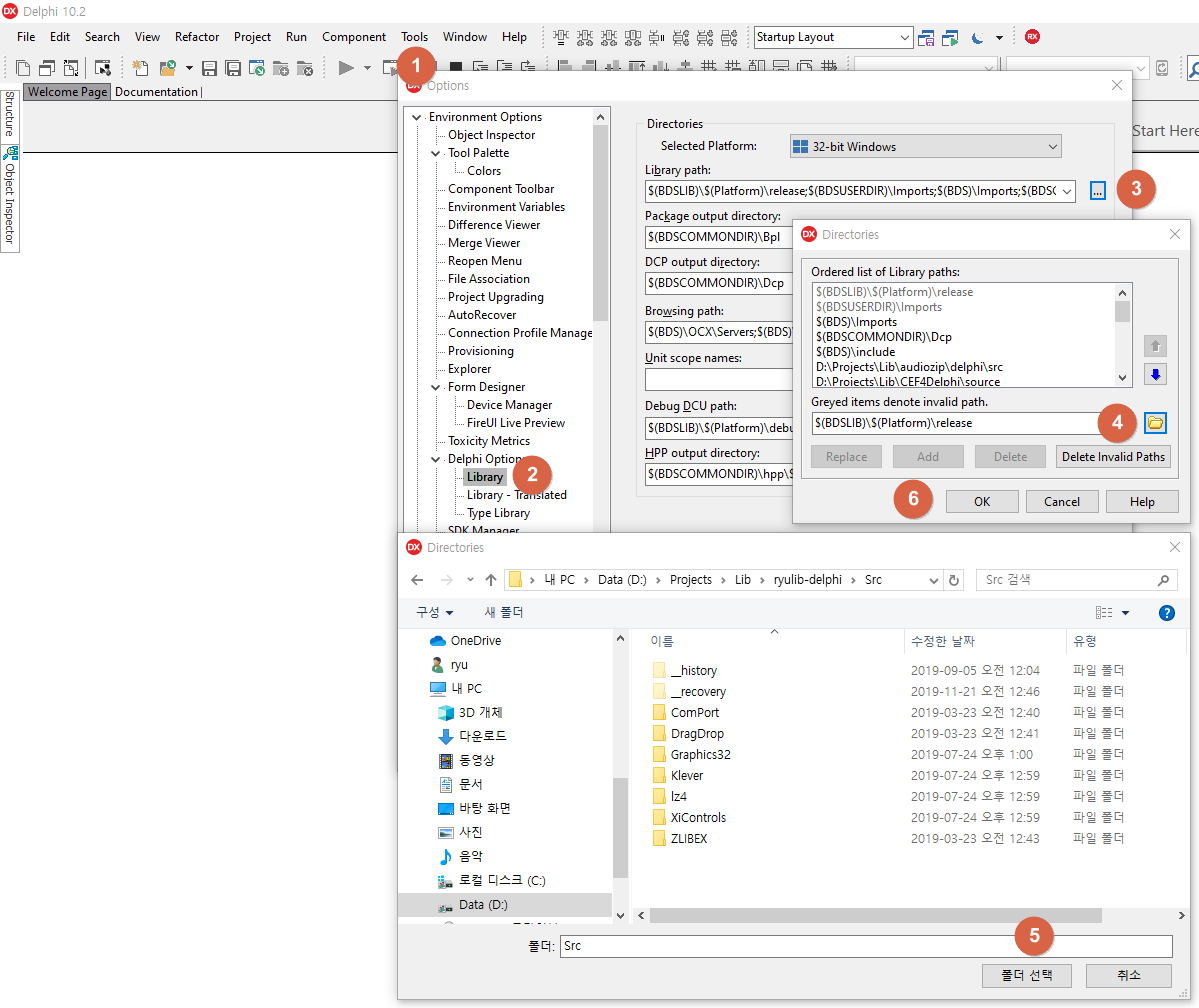Click Cancel in the Directories dialog
The width and height of the screenshot is (1199, 1008).
click(x=1062, y=502)
